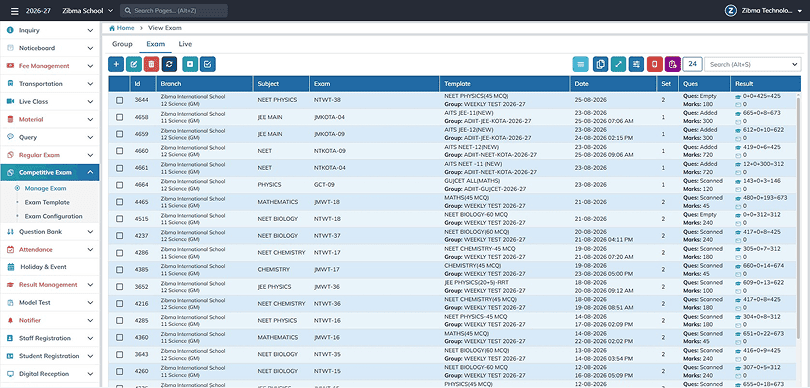This screenshot has width=810, height=388.
Task: Click the blue copy pages icon
Action: (601, 64)
